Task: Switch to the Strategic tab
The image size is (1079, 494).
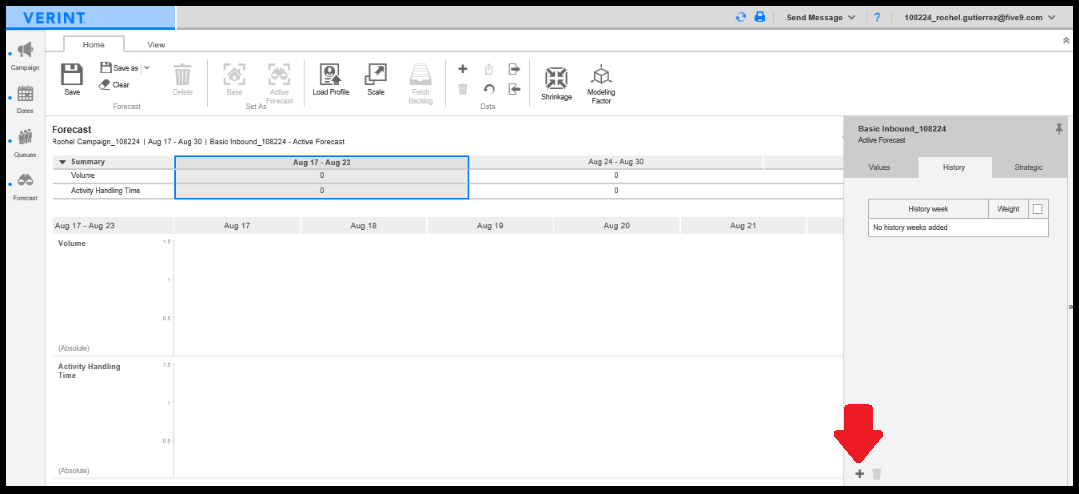Action: pos(1028,167)
